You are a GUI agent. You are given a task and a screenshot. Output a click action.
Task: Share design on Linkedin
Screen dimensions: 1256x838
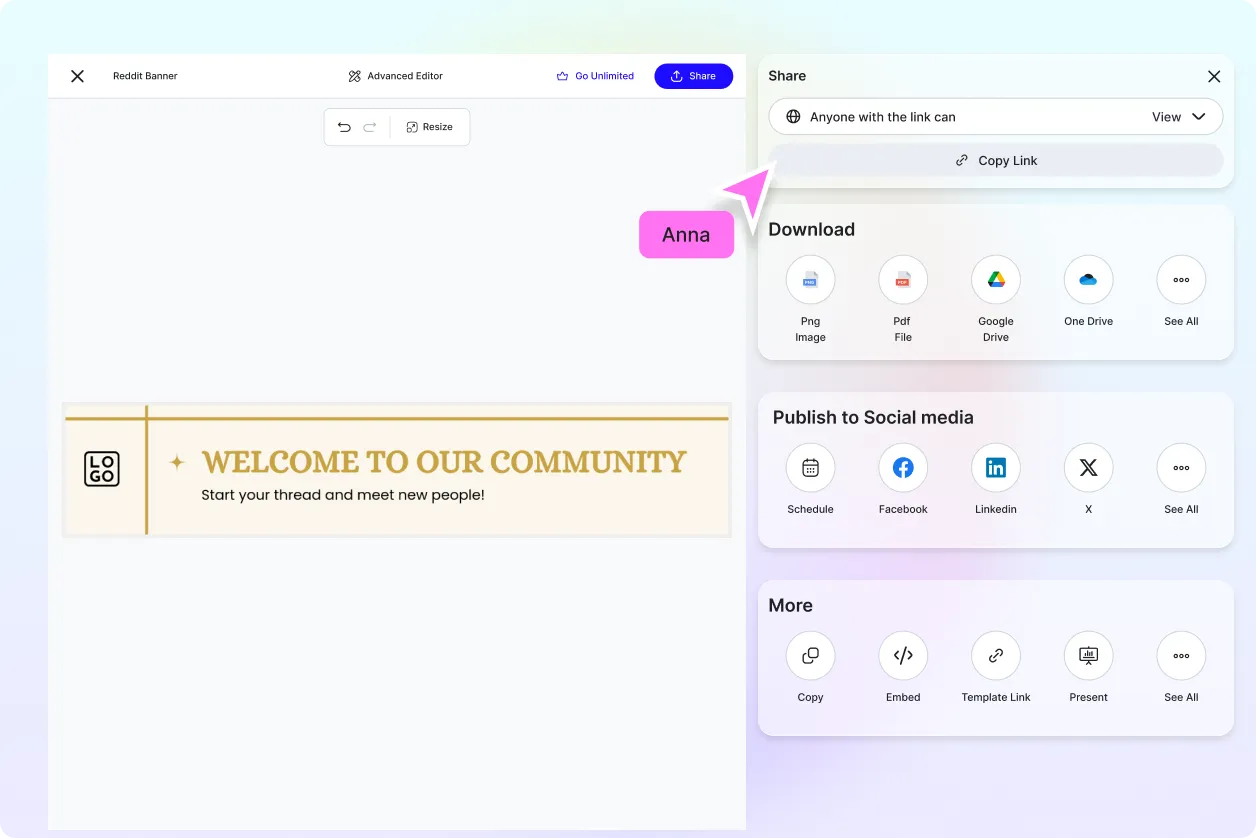[996, 468]
